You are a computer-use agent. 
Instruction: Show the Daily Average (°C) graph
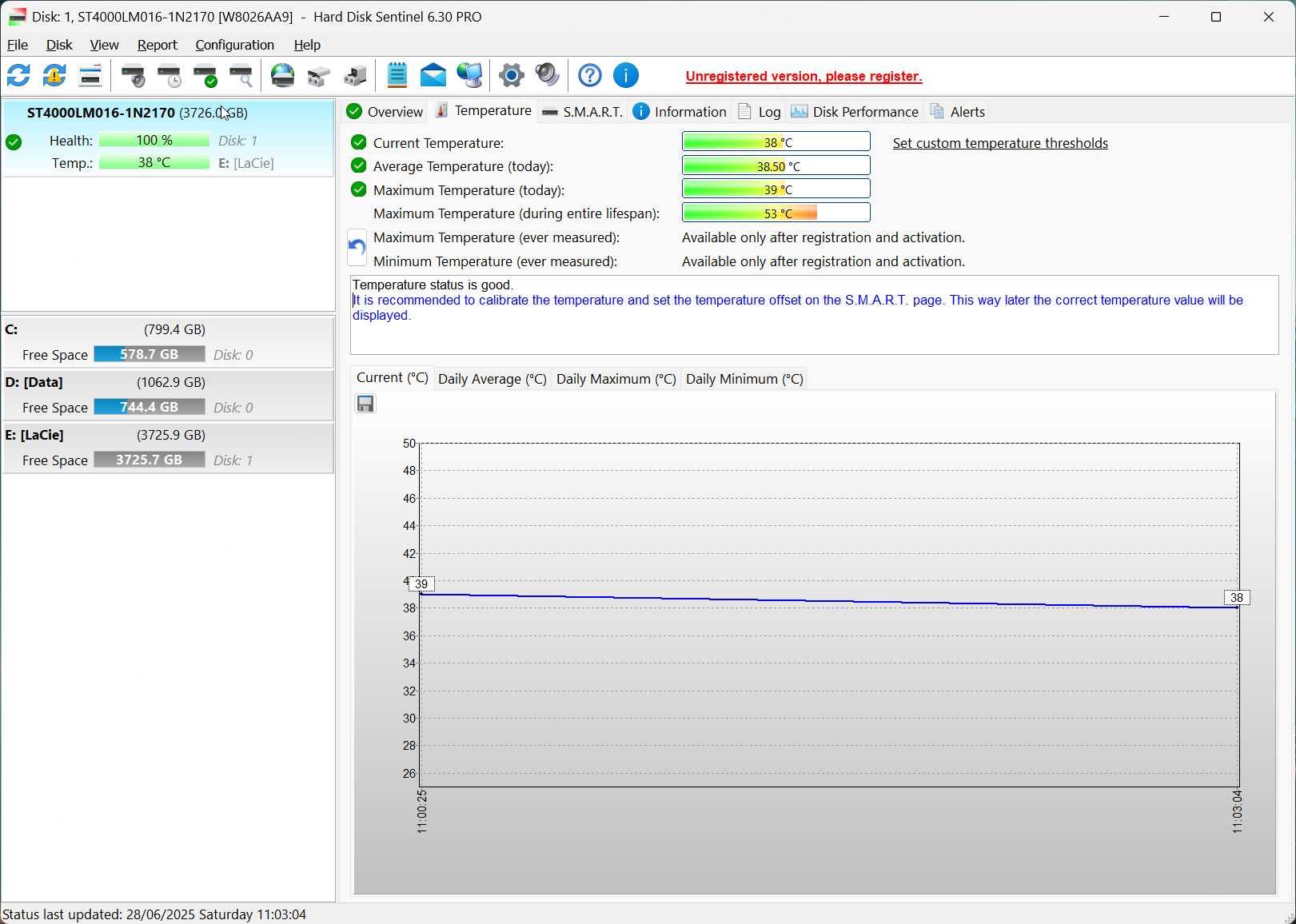click(492, 379)
